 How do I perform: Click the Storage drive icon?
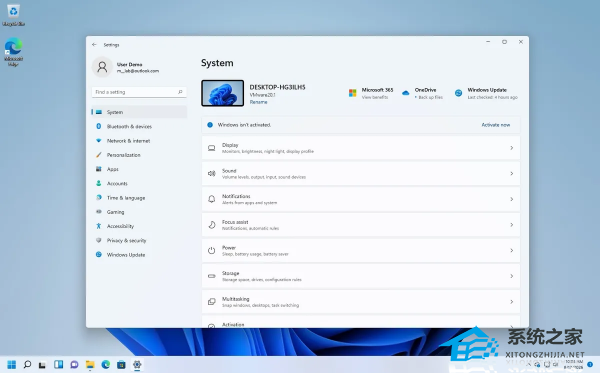212,276
